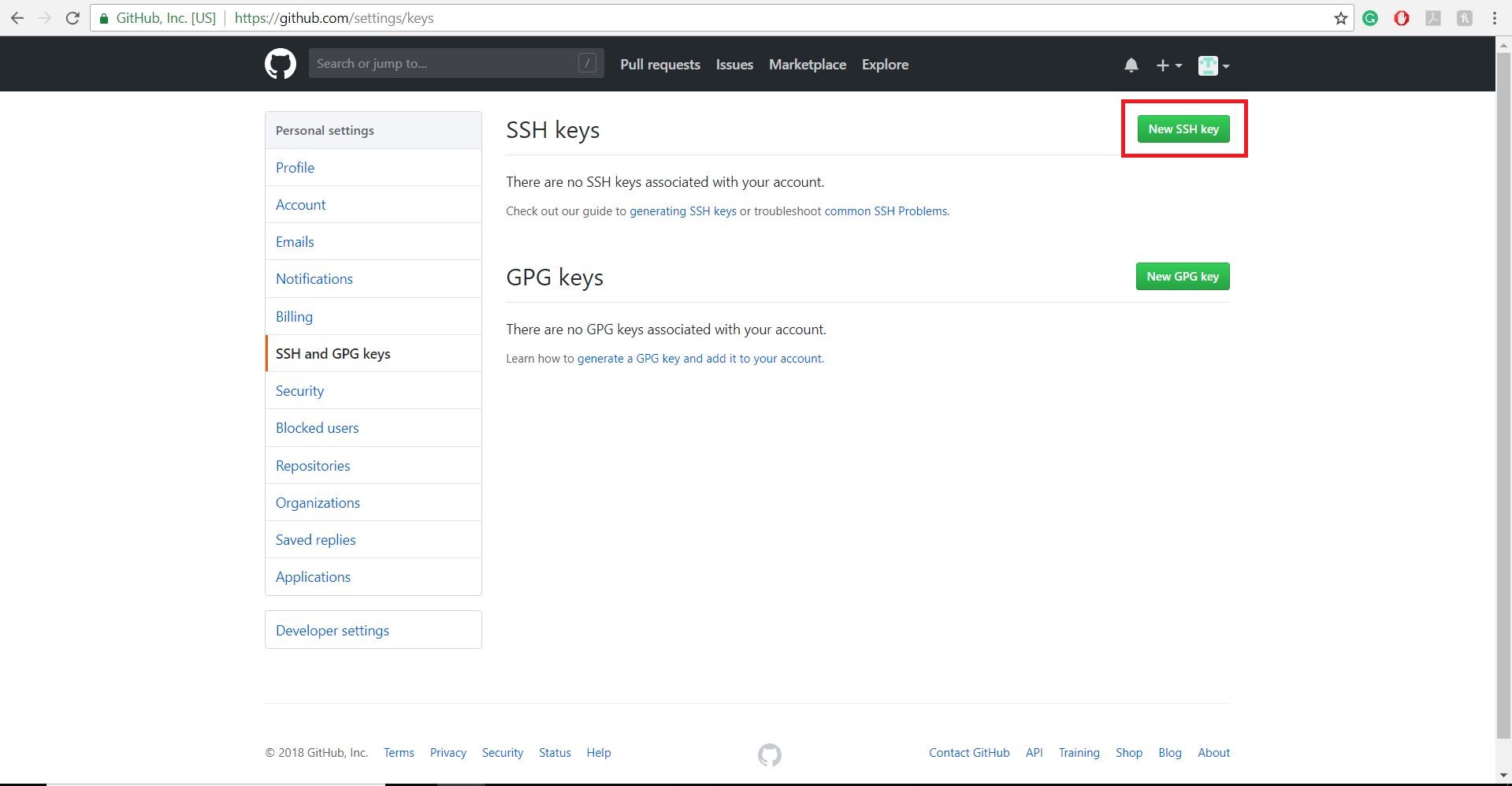The height and width of the screenshot is (786, 1512).
Task: Open Privacy link in footer
Action: [448, 753]
